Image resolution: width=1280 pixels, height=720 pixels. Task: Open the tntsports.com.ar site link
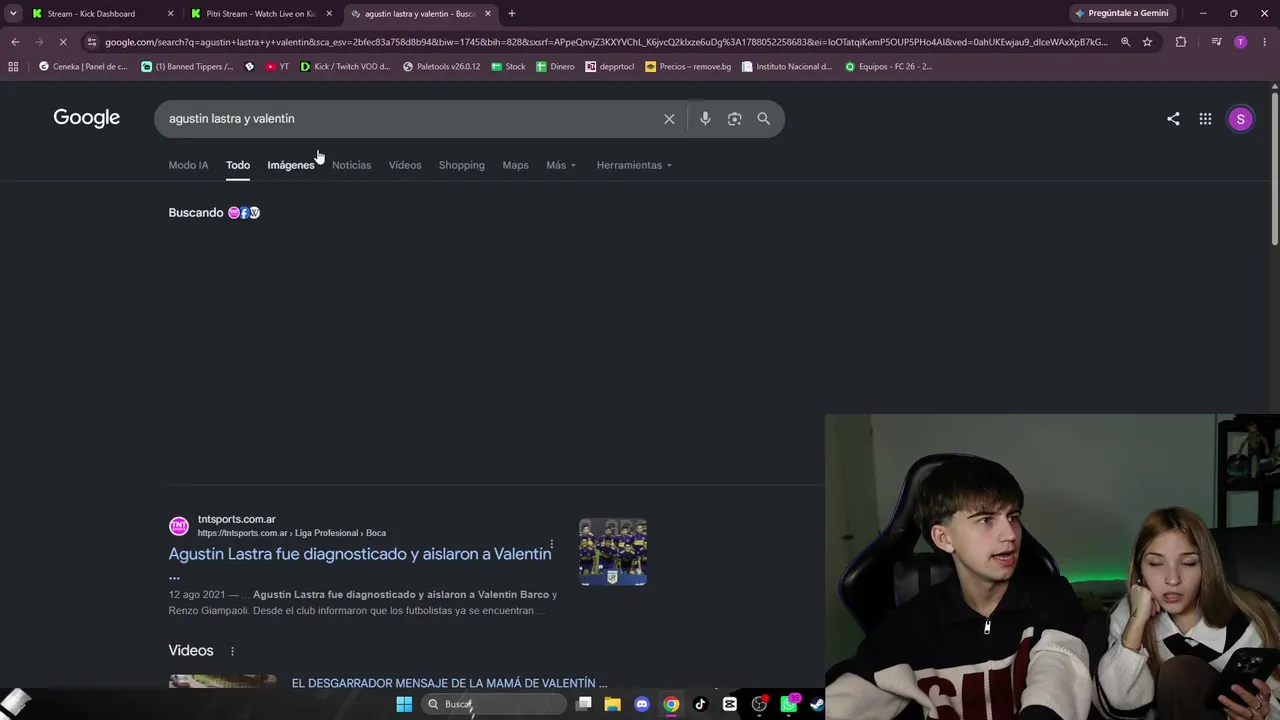pos(237,519)
